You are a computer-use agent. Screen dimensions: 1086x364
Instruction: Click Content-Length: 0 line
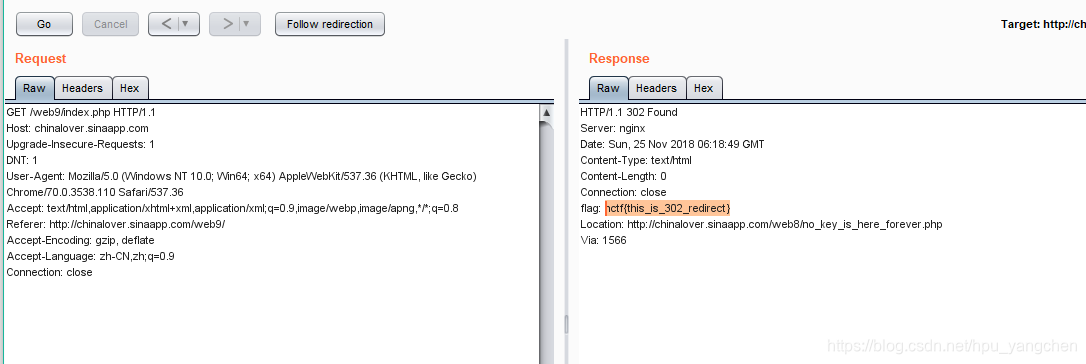(x=623, y=176)
